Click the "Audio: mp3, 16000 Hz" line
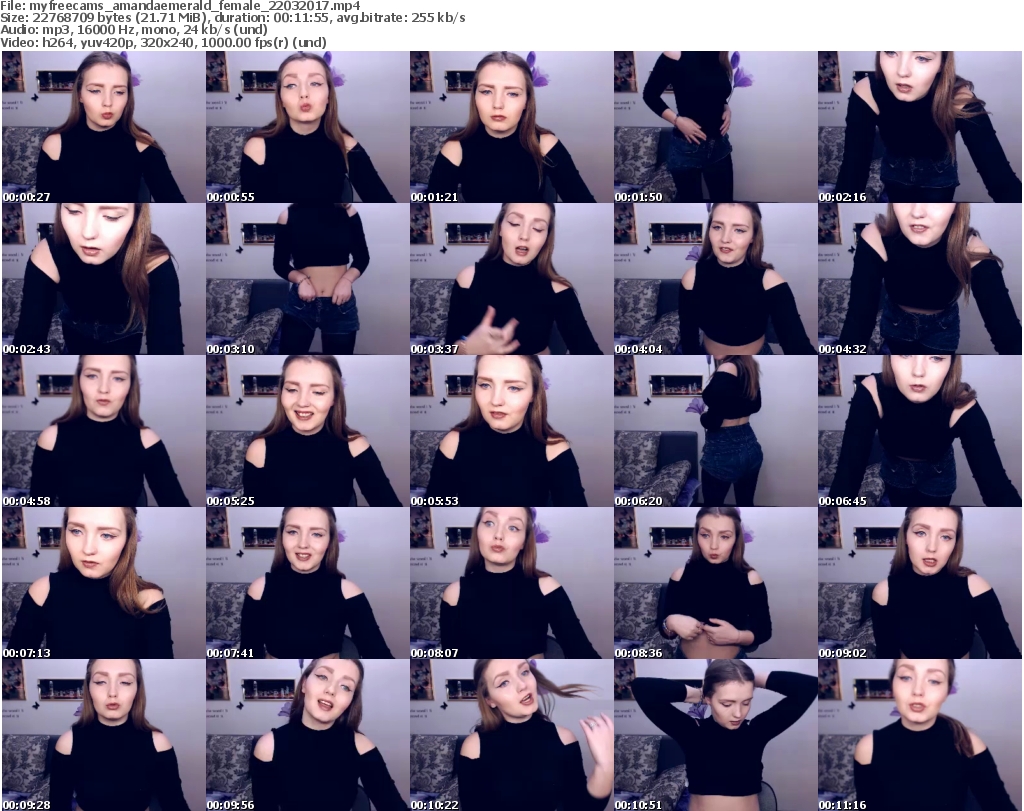This screenshot has width=1024, height=811. [x=134, y=30]
